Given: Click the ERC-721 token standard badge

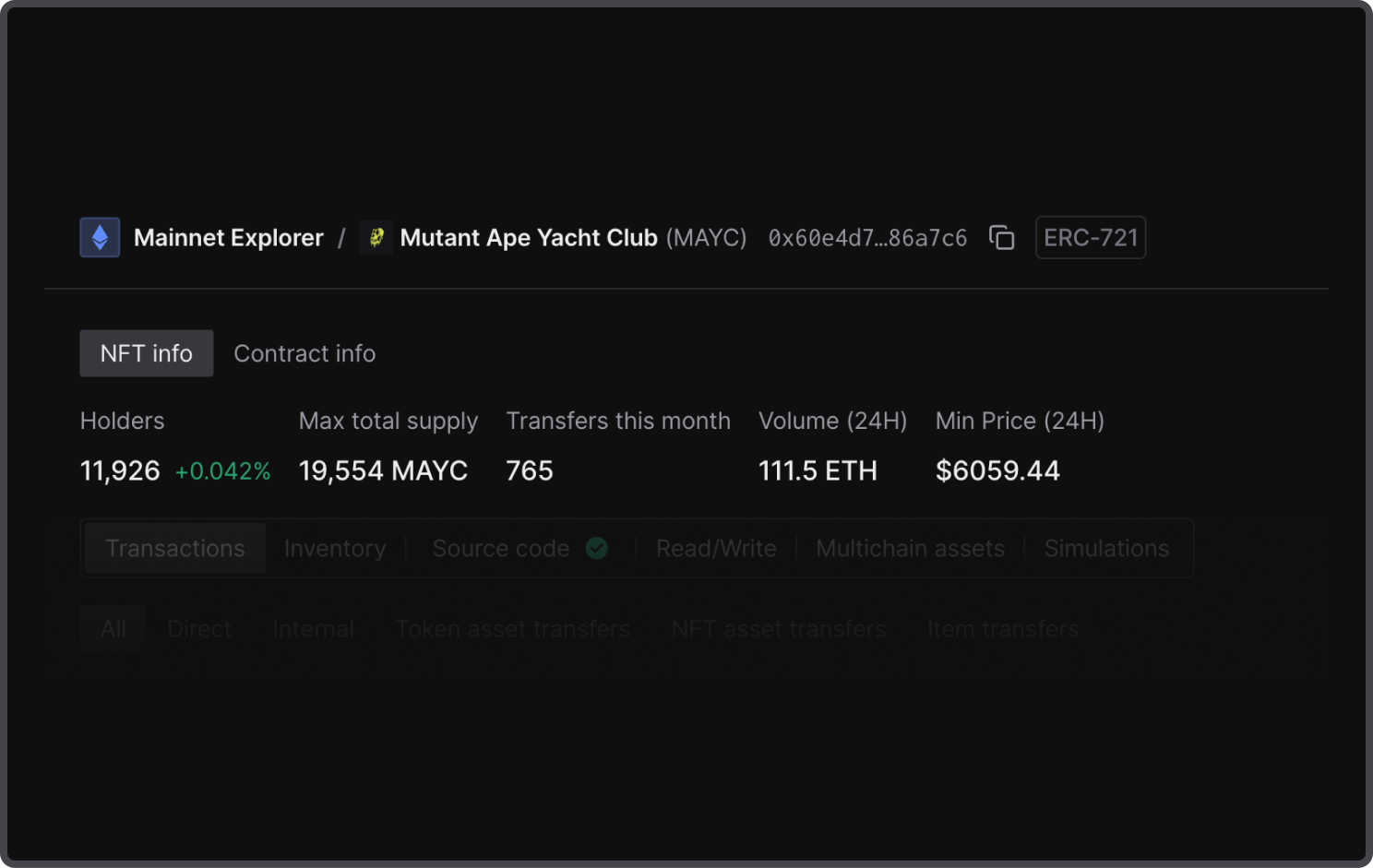Looking at the screenshot, I should [x=1090, y=238].
